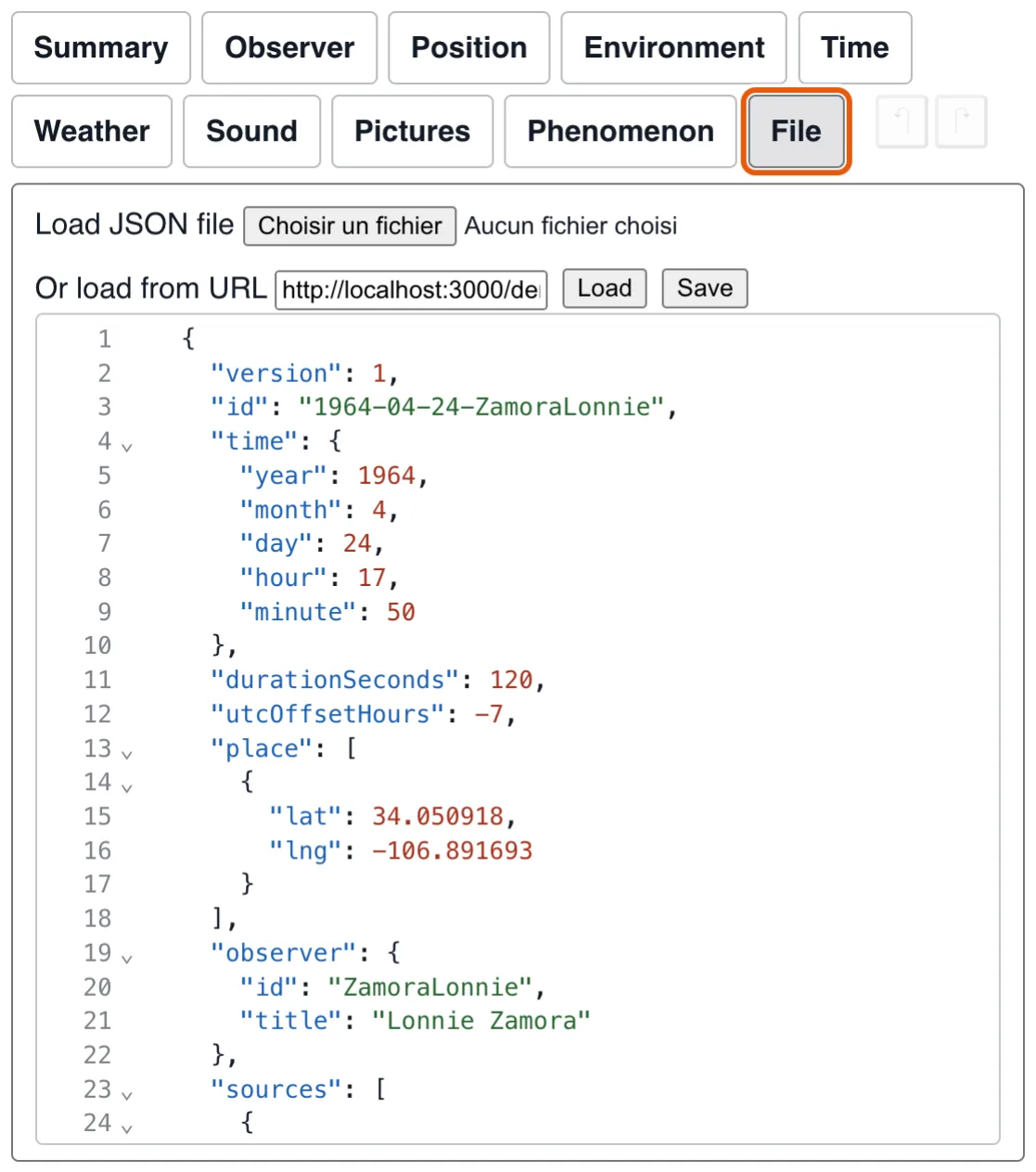Fold the "sources" array at line 23
This screenshot has height=1172, width=1036.
pyautogui.click(x=127, y=1094)
